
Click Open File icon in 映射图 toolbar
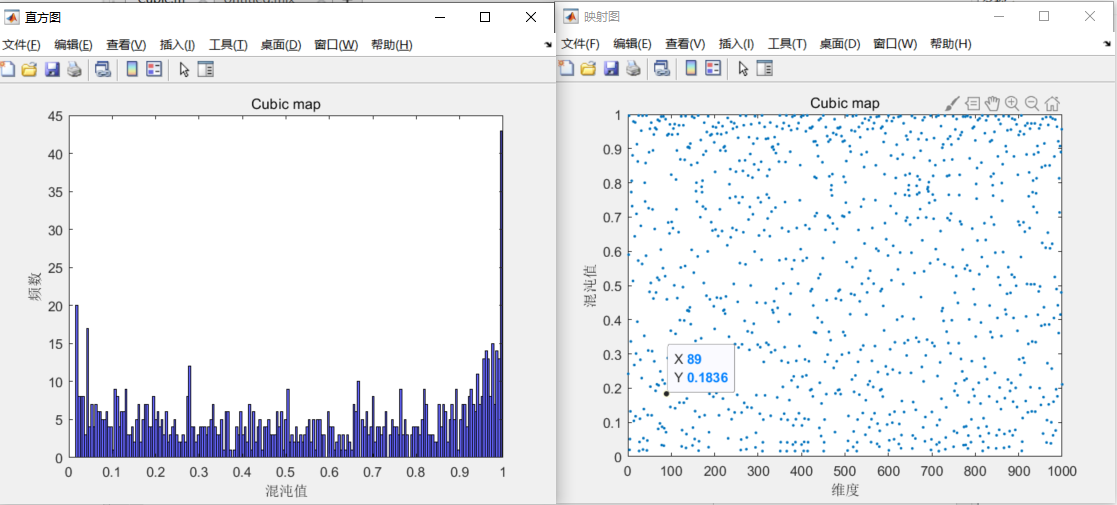[588, 68]
